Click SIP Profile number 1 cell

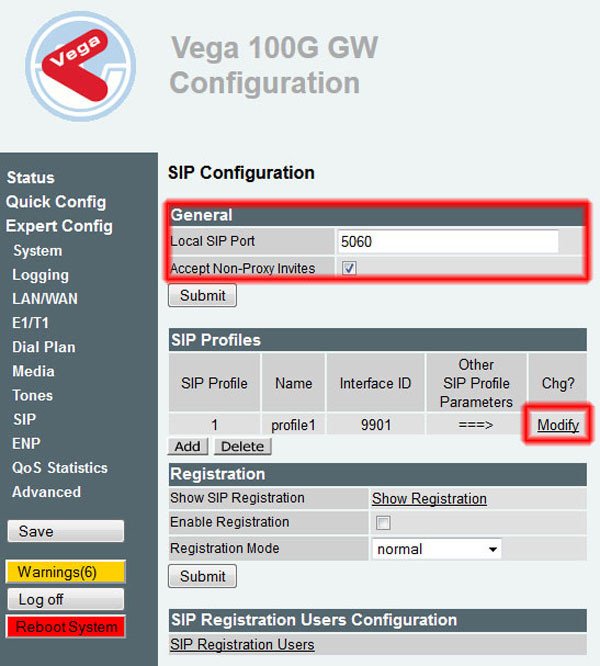click(x=214, y=425)
